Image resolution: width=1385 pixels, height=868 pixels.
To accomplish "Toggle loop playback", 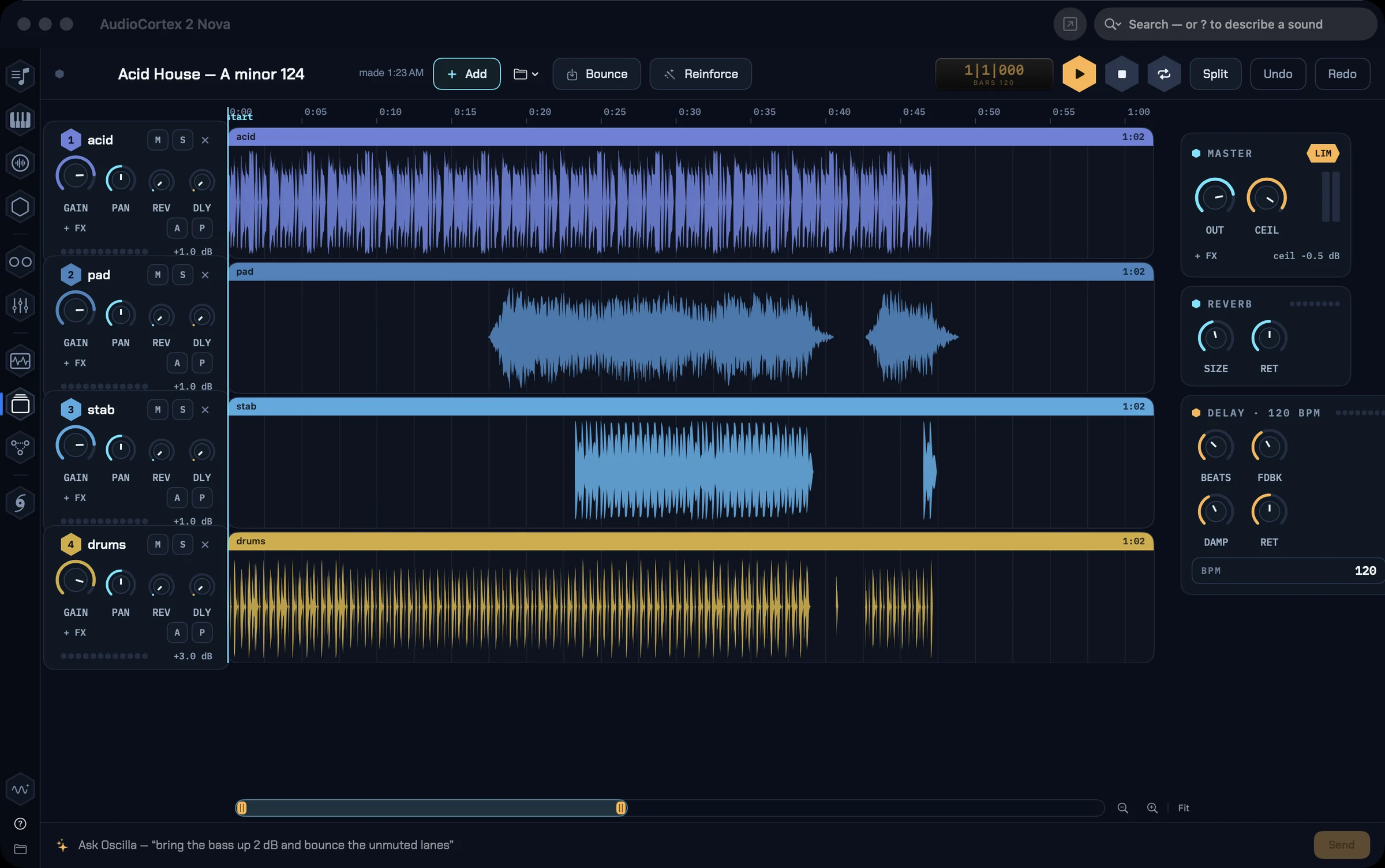I will point(1164,74).
